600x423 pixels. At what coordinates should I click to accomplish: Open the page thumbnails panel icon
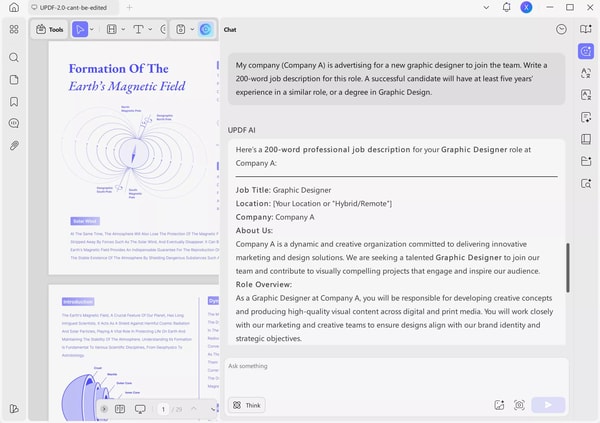14,80
